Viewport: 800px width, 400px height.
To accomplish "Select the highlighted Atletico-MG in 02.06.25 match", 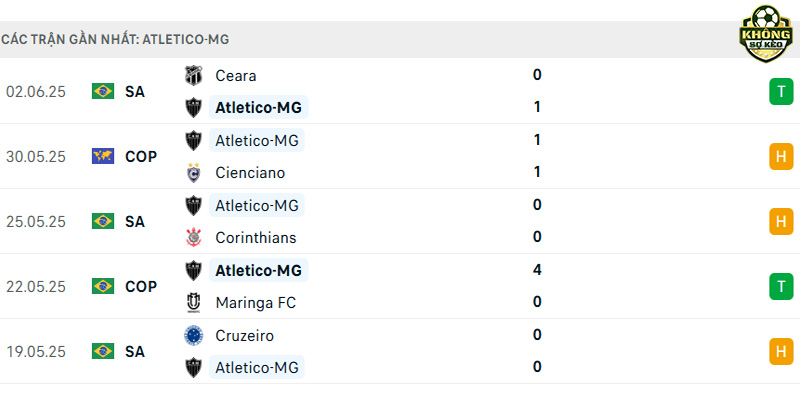I will 258,107.
